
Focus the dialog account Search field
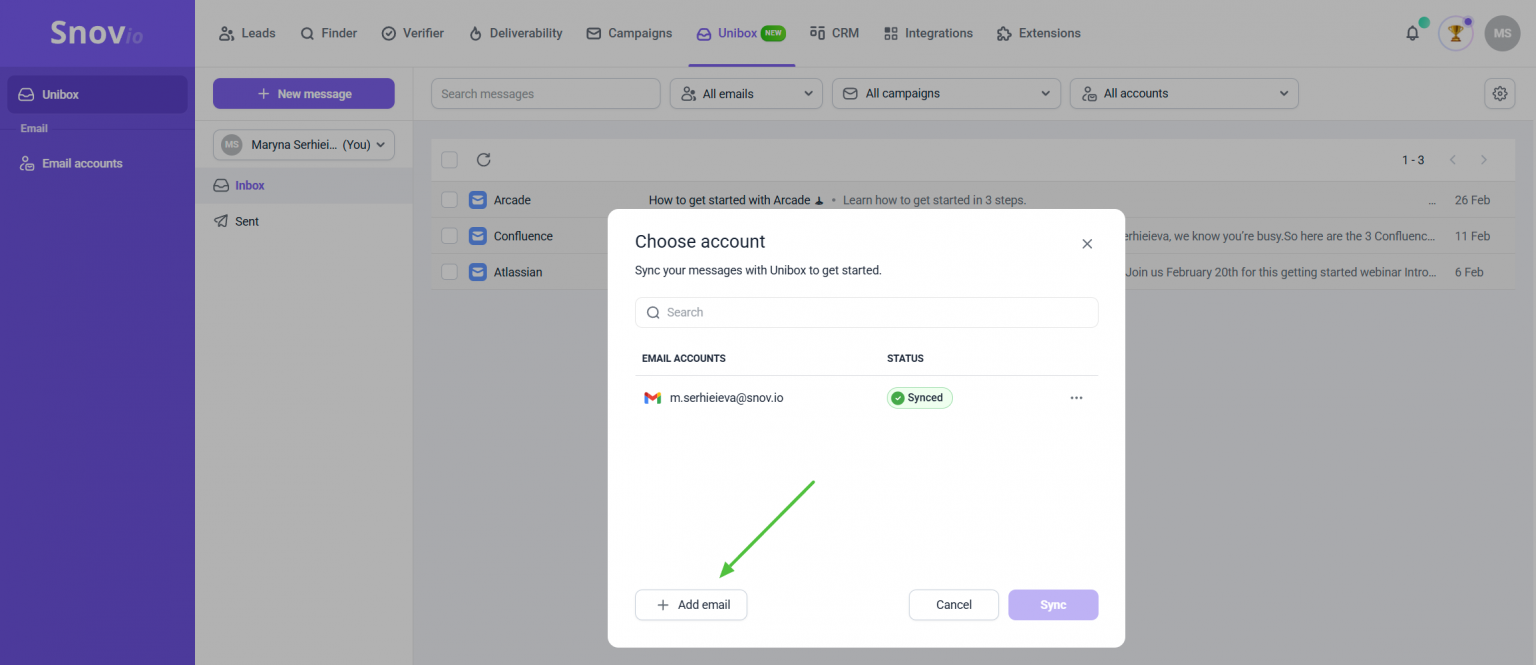[867, 312]
